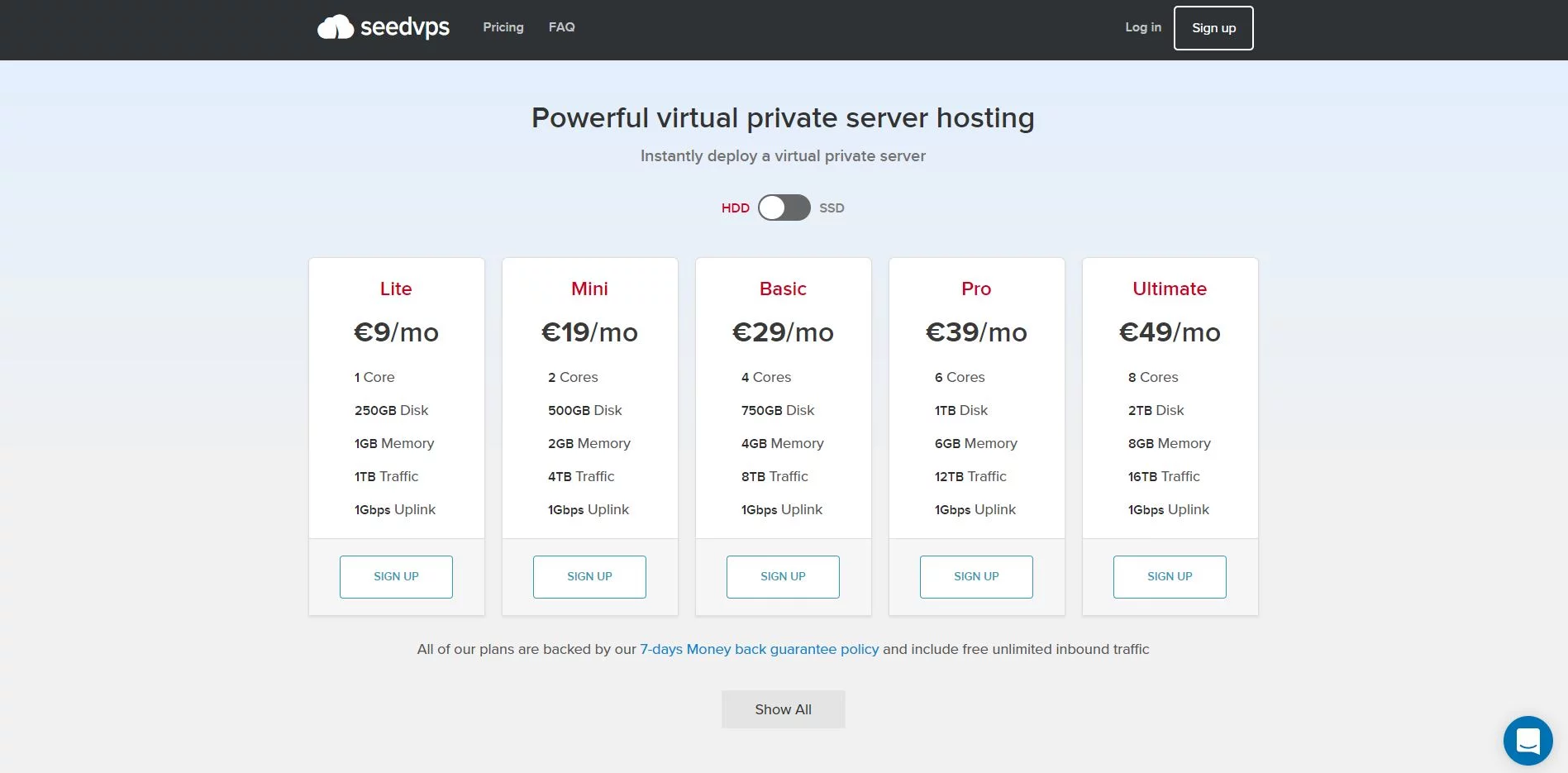Select the HDD label

[x=735, y=208]
